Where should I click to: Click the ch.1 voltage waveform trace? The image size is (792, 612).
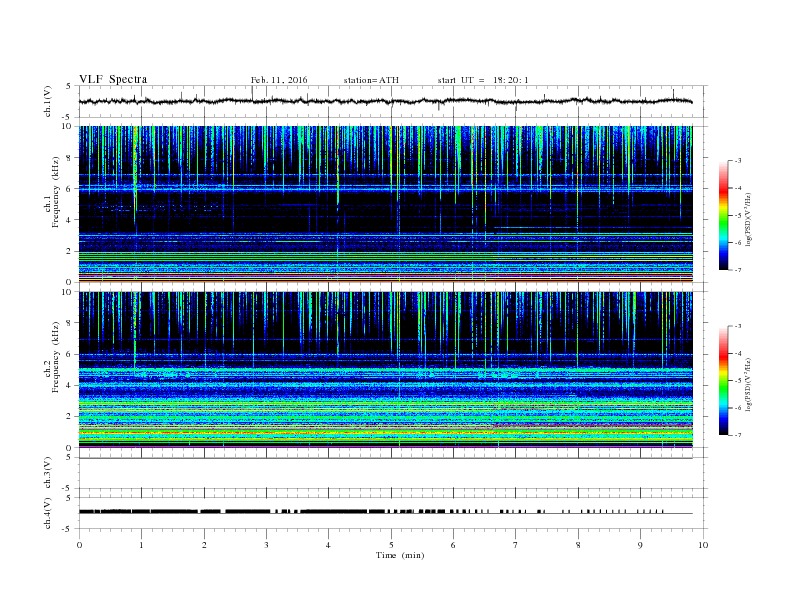click(385, 101)
